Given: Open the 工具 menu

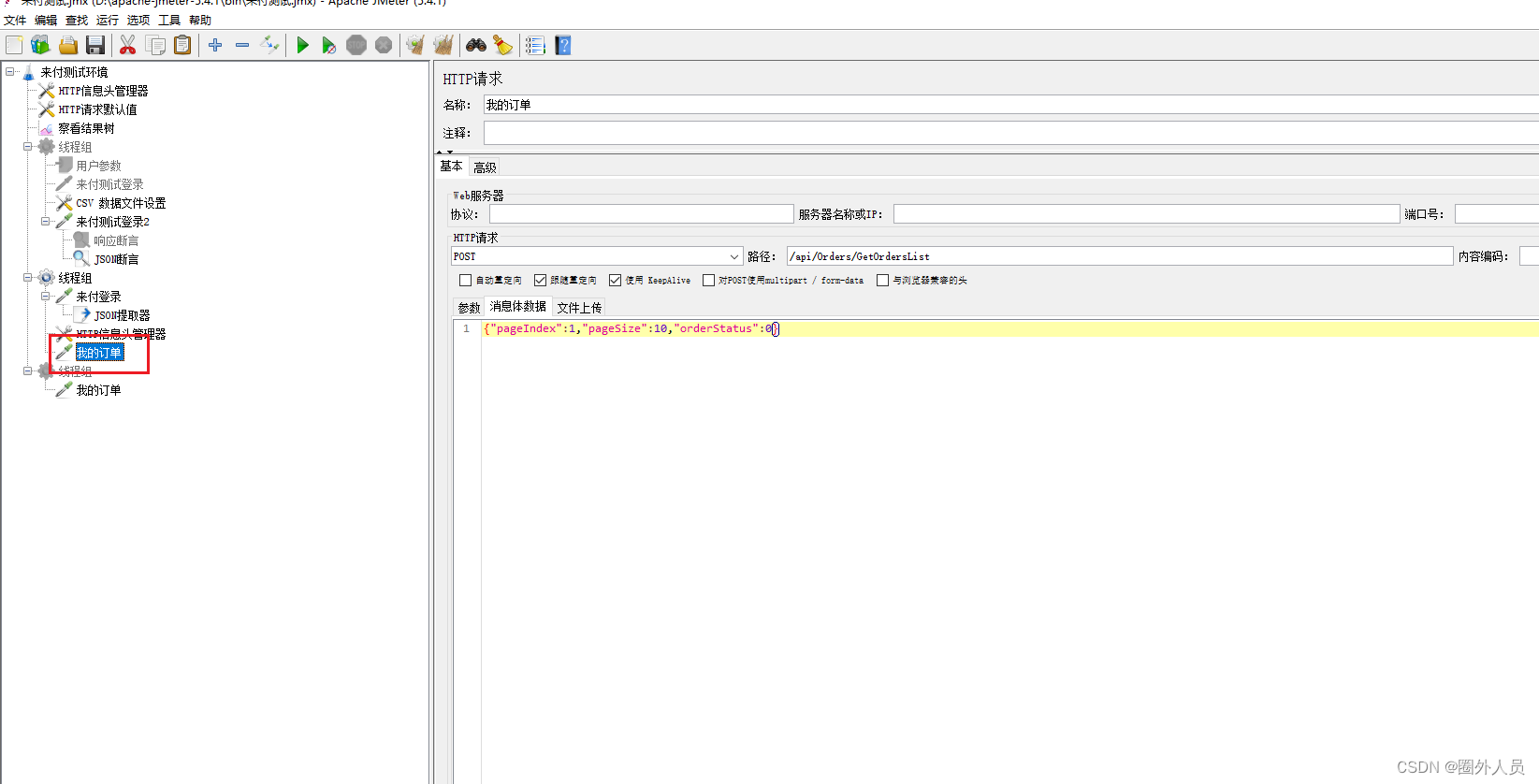Looking at the screenshot, I should 169,20.
